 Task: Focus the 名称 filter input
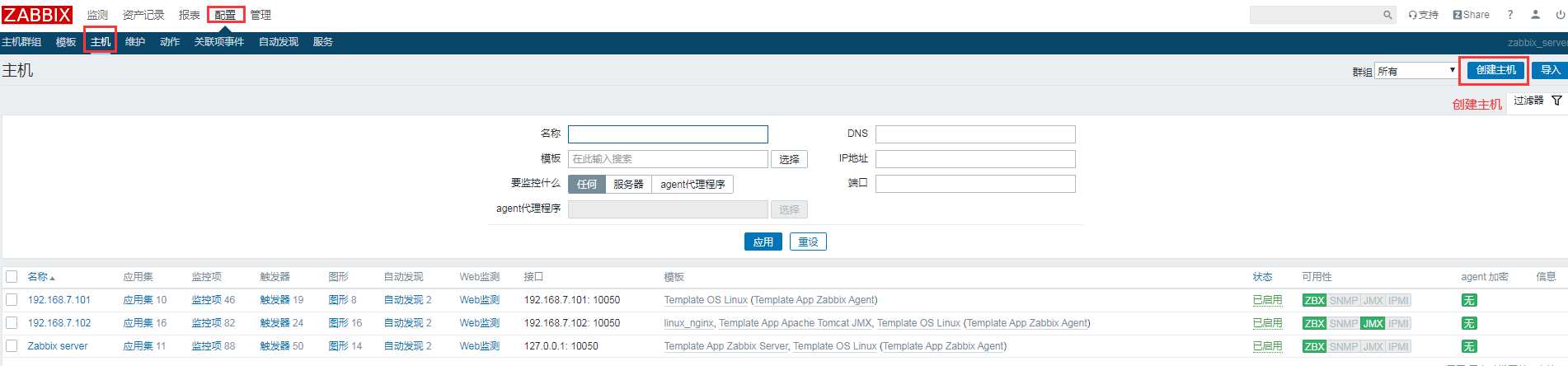click(x=668, y=134)
